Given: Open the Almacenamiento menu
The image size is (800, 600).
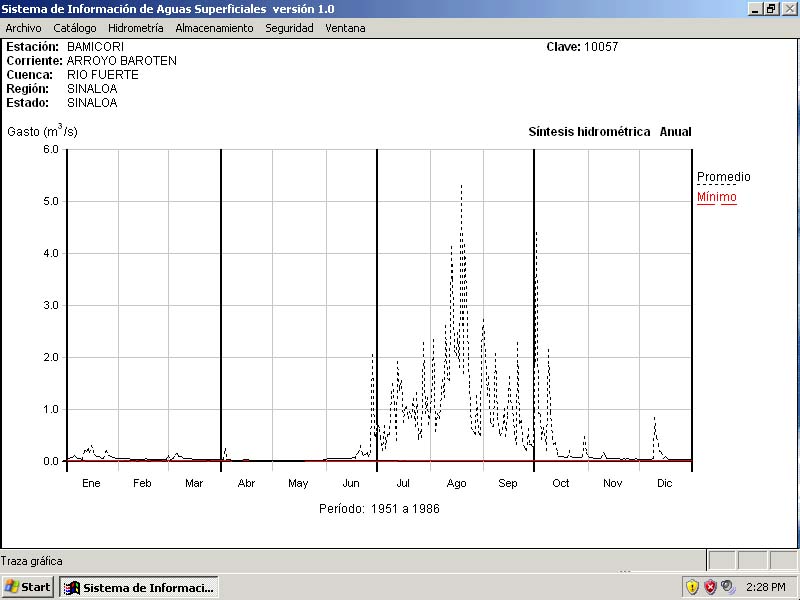Looking at the screenshot, I should point(214,28).
